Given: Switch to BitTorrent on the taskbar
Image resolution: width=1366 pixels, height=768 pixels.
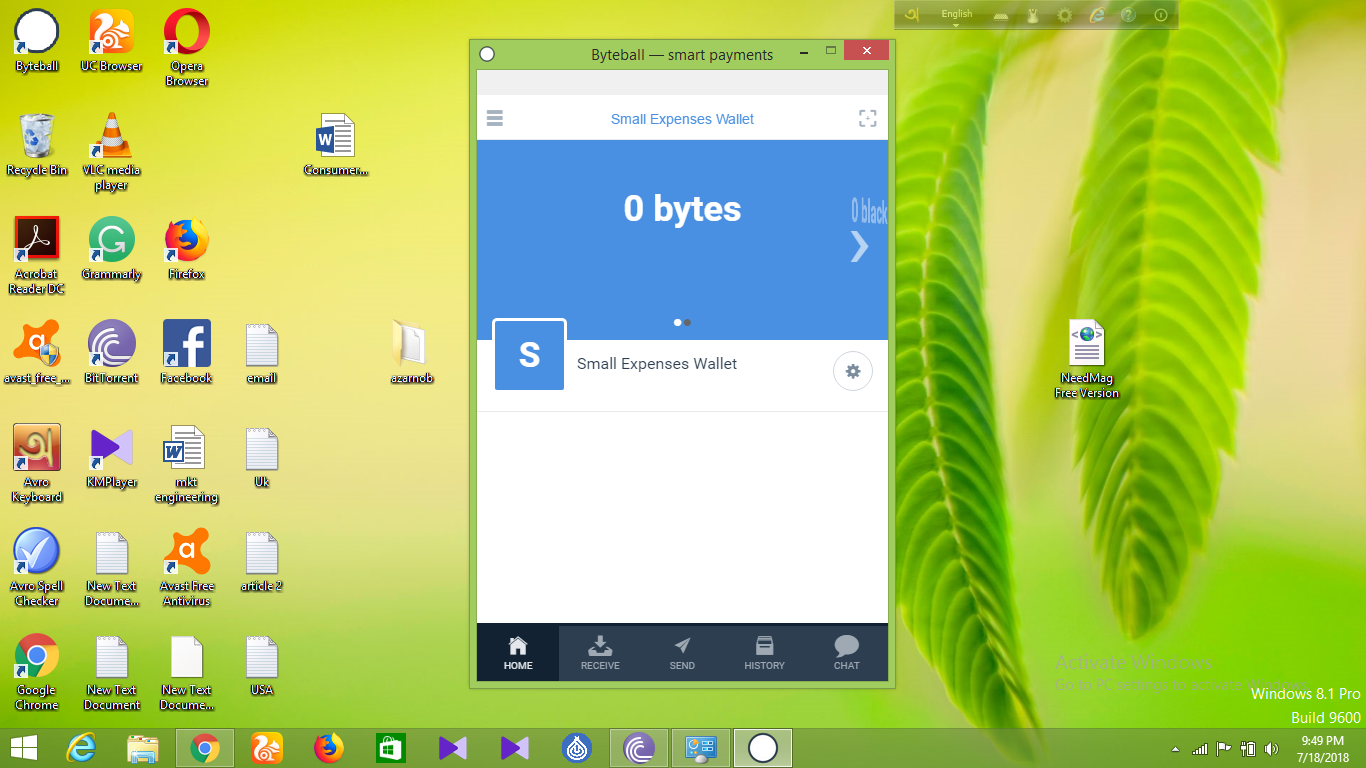Looking at the screenshot, I should coord(639,747).
